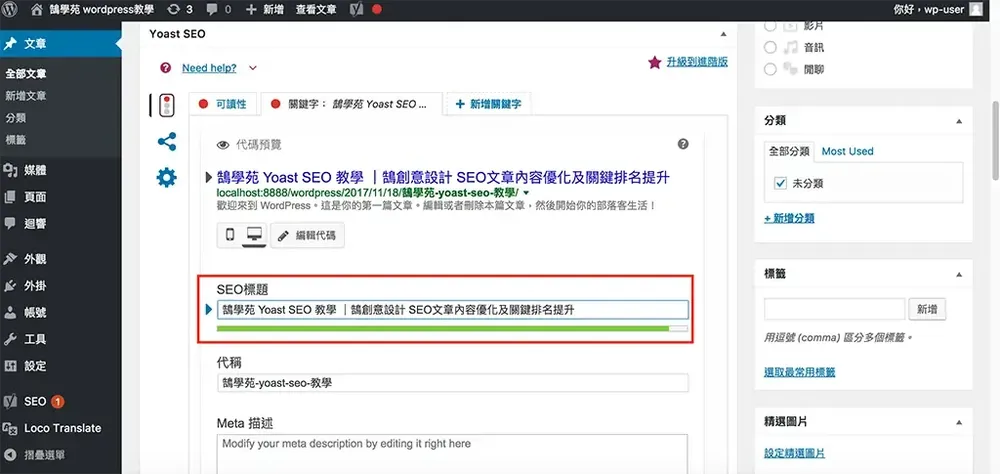This screenshot has width=1000, height=474.
Task: Click 查看文章 in admin bar
Action: 316,10
